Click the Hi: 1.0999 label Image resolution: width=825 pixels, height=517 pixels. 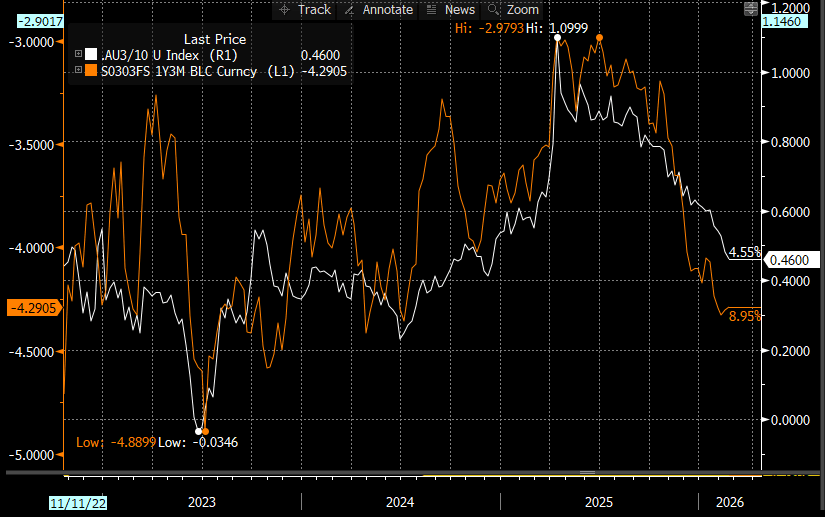pyautogui.click(x=557, y=28)
